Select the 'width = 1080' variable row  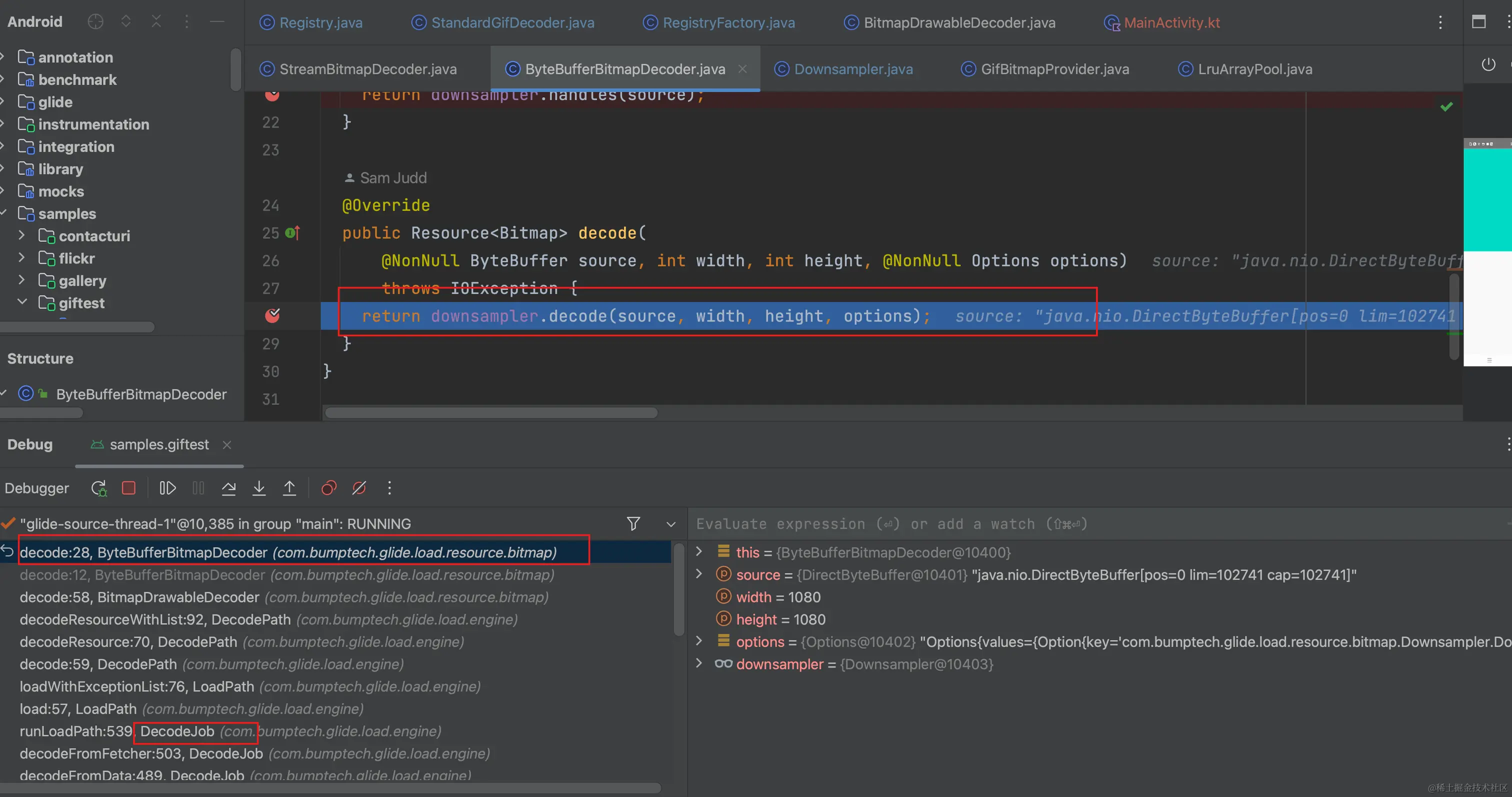[1100, 597]
